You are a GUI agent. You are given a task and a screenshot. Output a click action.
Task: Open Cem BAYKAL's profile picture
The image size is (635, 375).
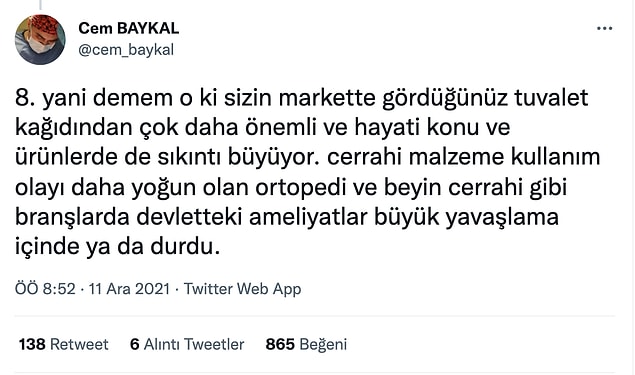(x=40, y=40)
